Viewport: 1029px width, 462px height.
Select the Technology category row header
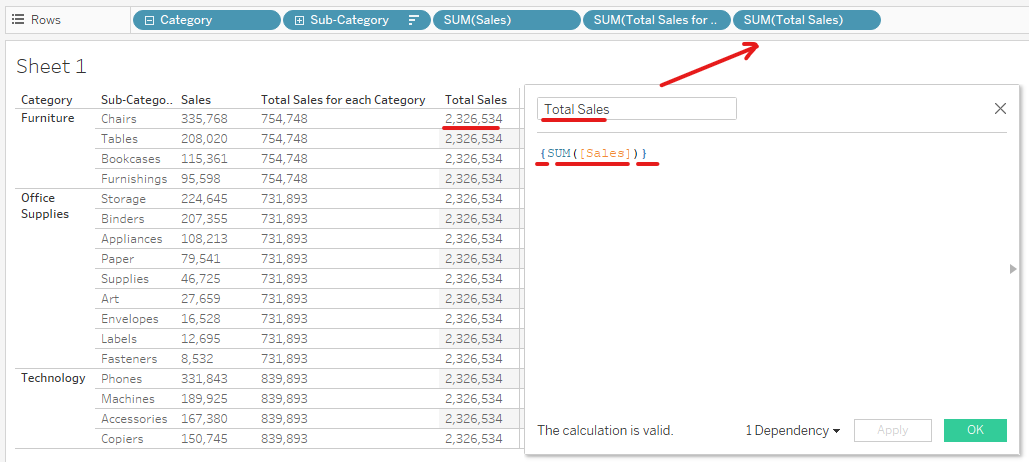pyautogui.click(x=53, y=378)
